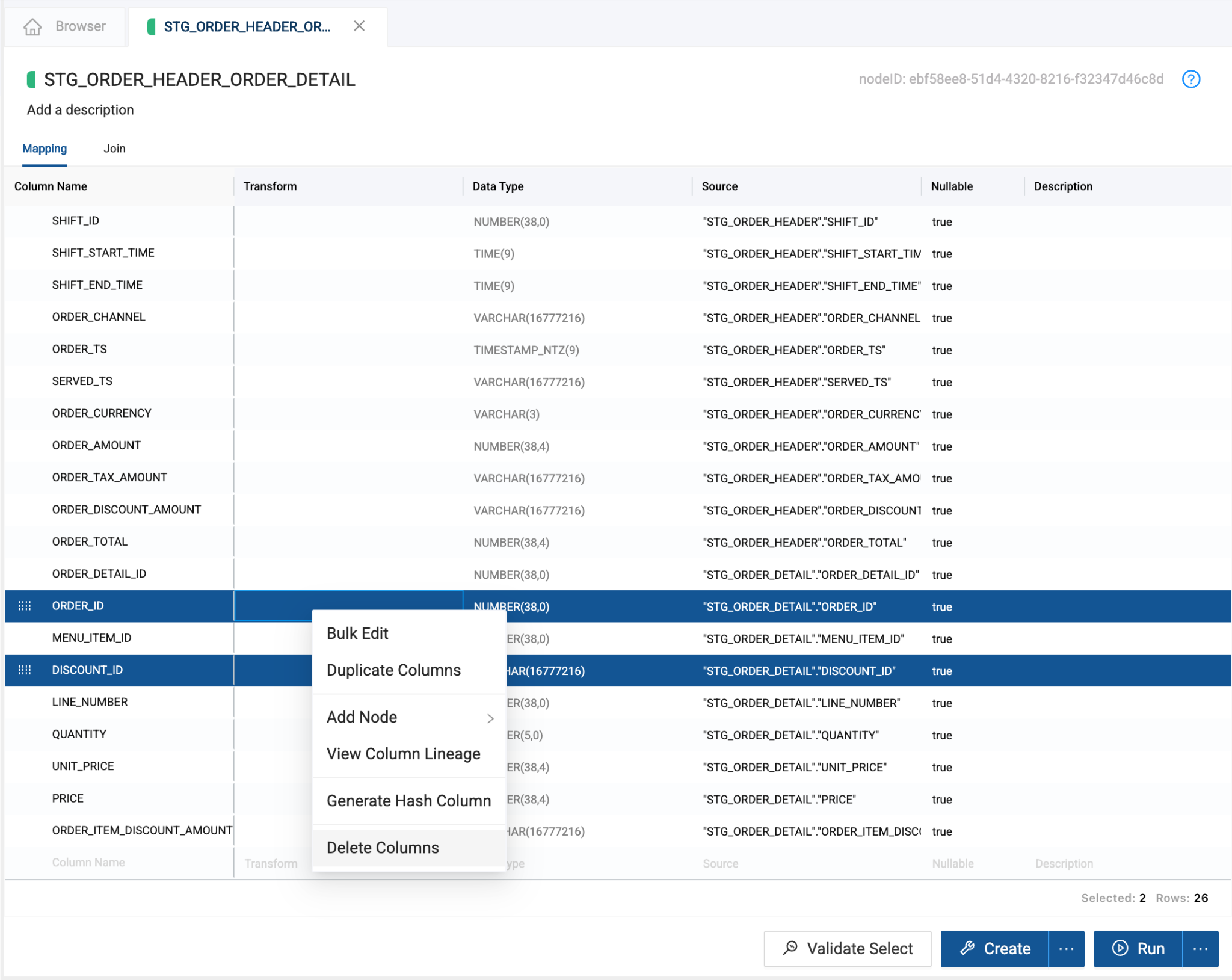Viewport: 1232px width, 980px height.
Task: Select the ORDER_AMOUNT column name
Action: pos(96,445)
